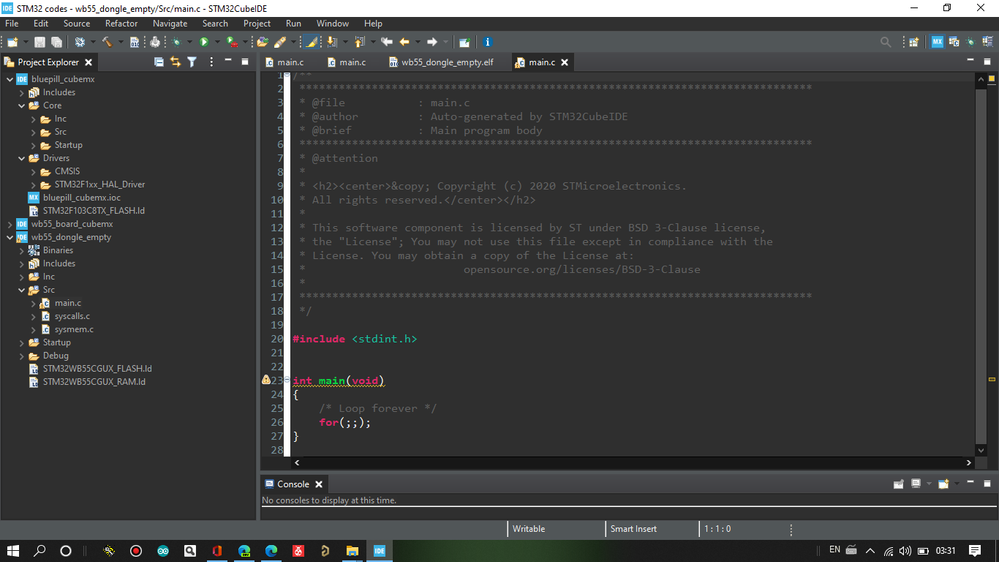Click the New file toolbar icon
Viewport: 999px width, 562px height.
[x=12, y=42]
